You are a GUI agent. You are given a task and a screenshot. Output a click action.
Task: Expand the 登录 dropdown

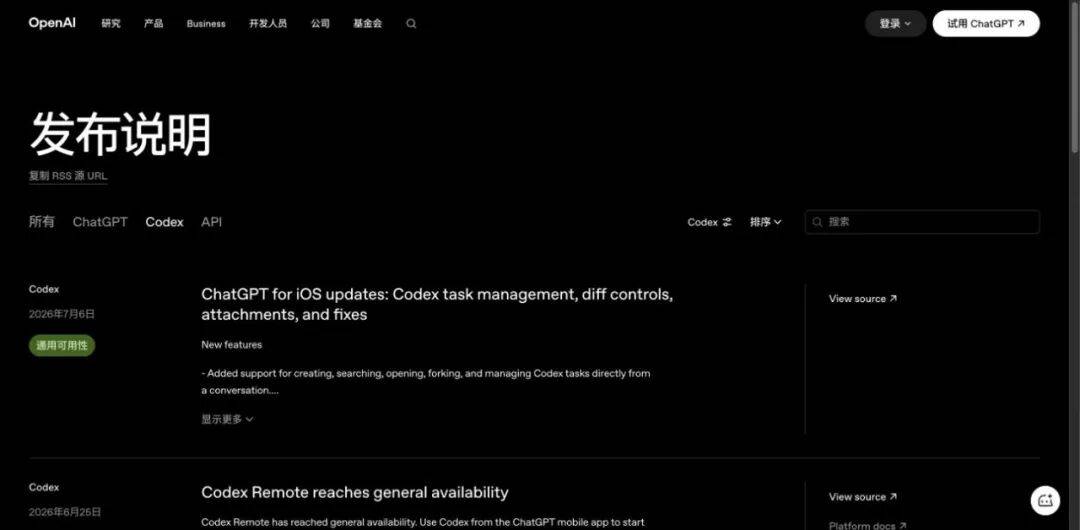pos(895,23)
